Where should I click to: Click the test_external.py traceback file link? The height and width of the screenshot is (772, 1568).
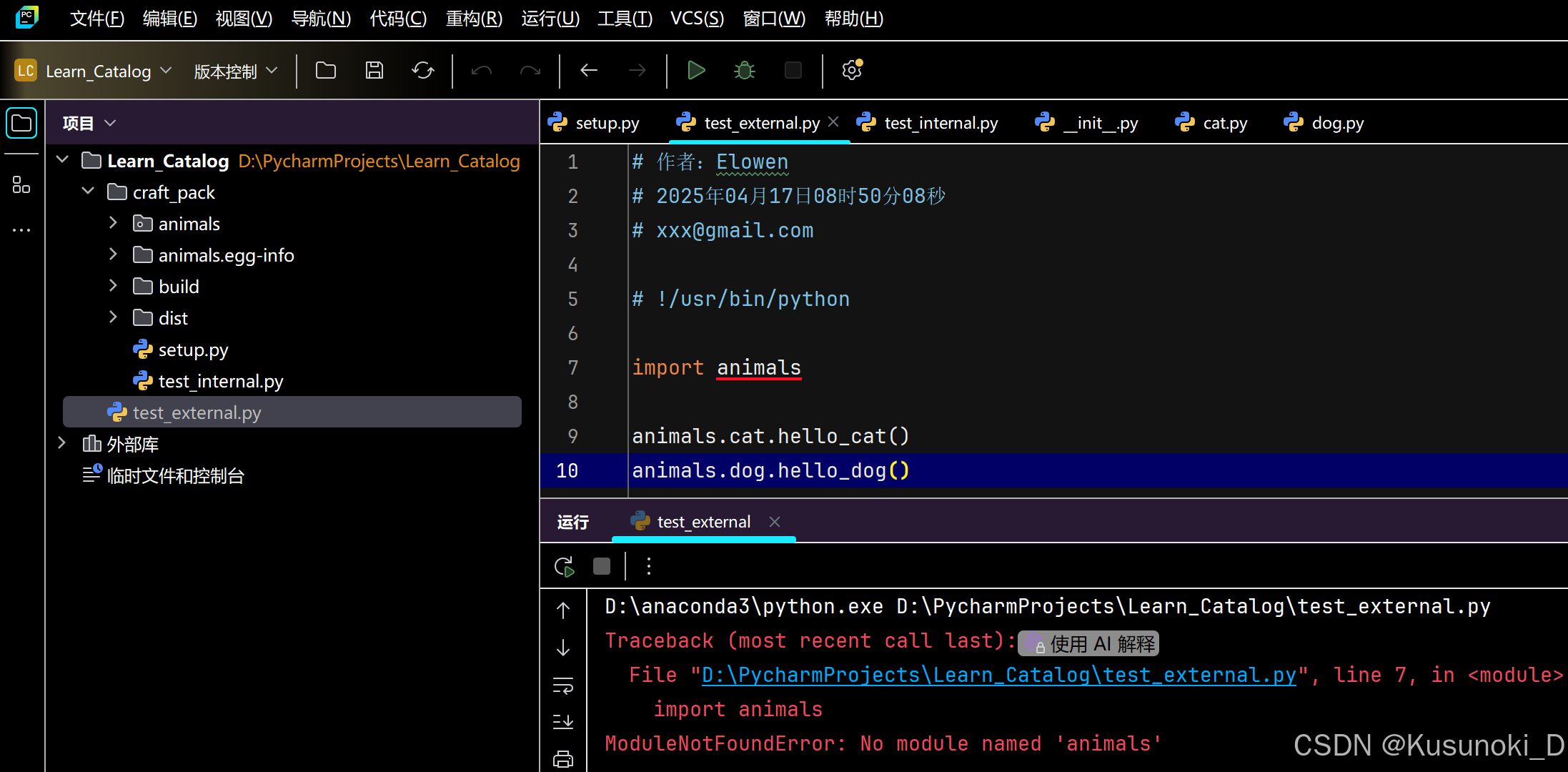[x=998, y=675]
